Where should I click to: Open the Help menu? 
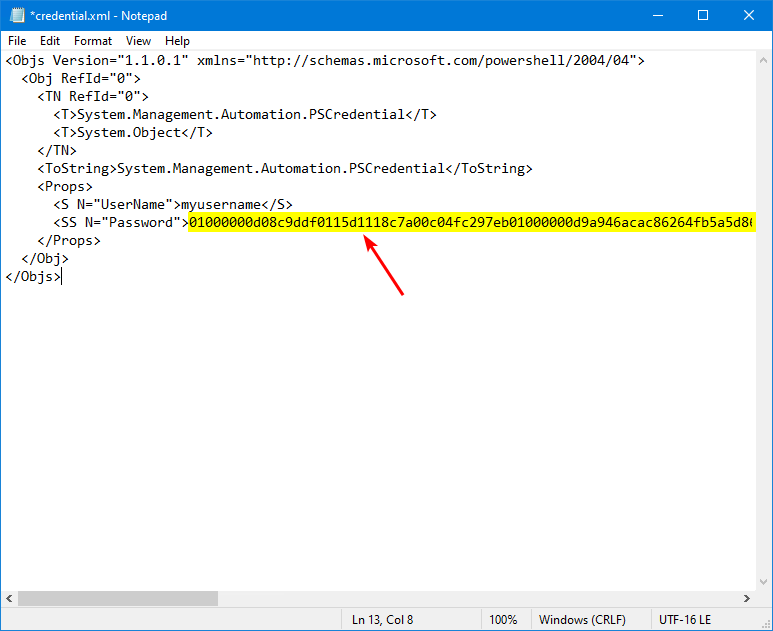coord(177,41)
